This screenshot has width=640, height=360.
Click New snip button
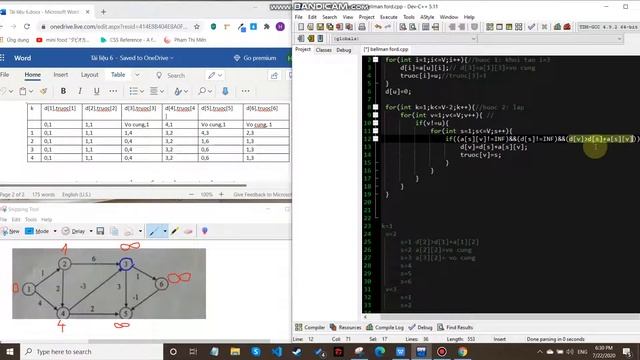click(x=10, y=231)
